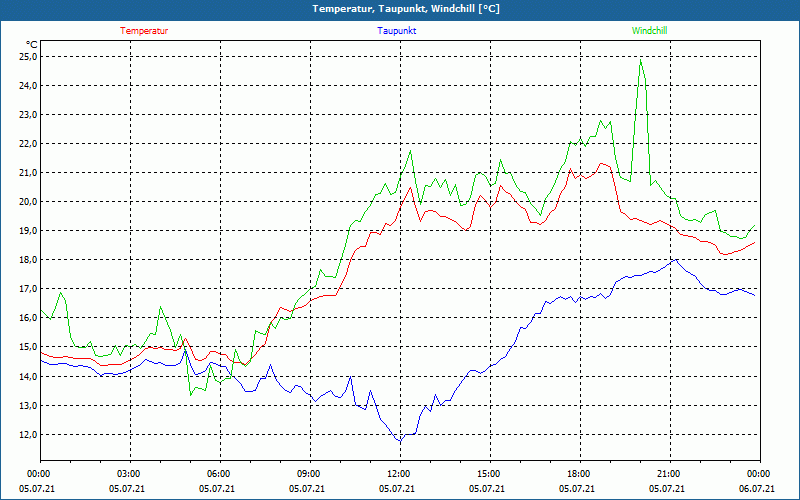Viewport: 800px width, 500px height.
Task: Click the red Temperatur legend label
Action: pyautogui.click(x=144, y=31)
